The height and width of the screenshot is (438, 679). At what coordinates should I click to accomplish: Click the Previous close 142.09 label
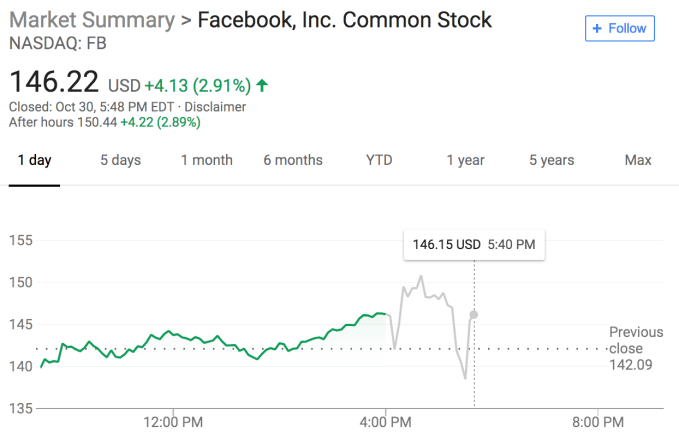tap(633, 348)
